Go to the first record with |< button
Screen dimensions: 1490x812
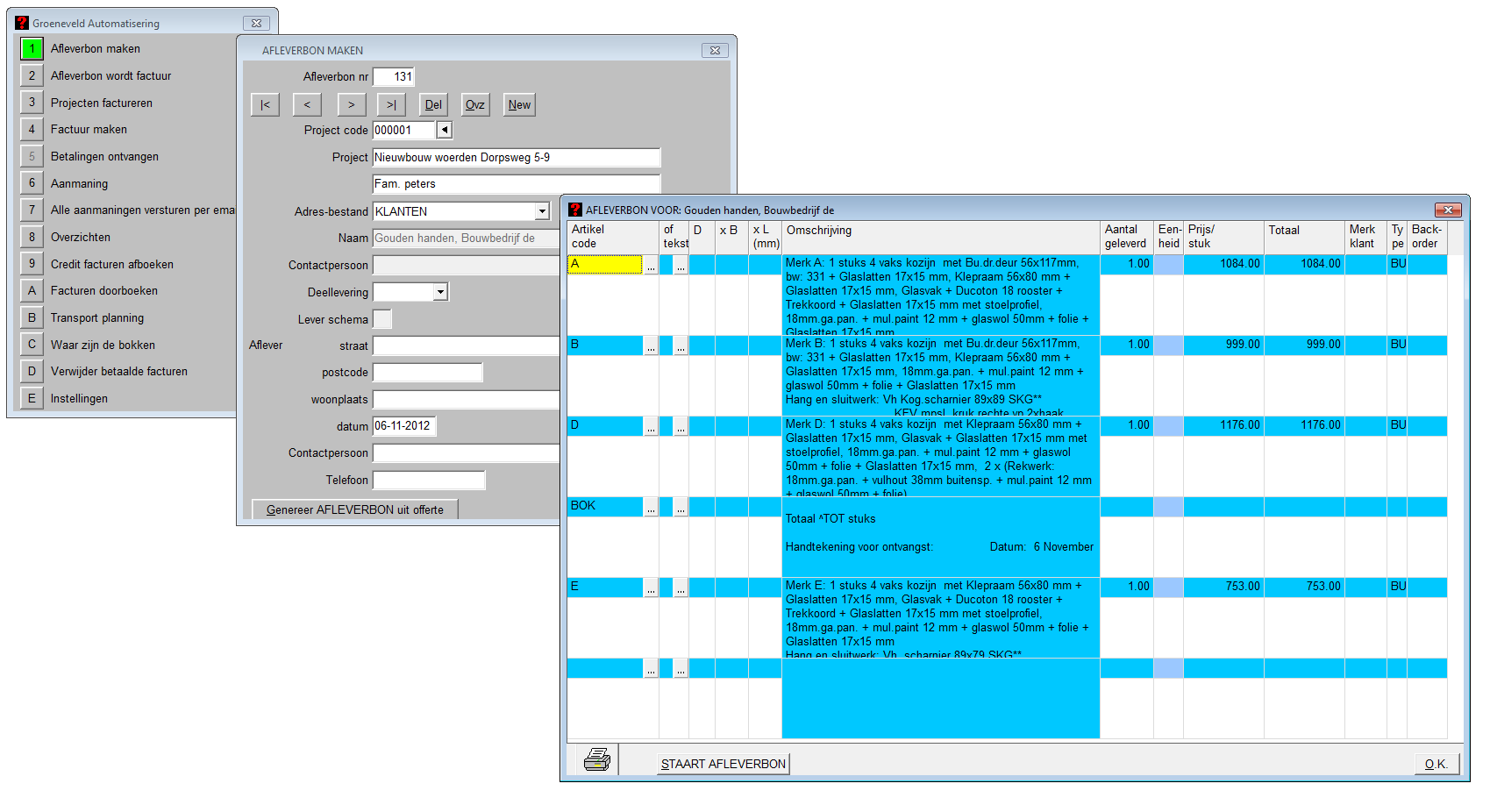coord(265,105)
